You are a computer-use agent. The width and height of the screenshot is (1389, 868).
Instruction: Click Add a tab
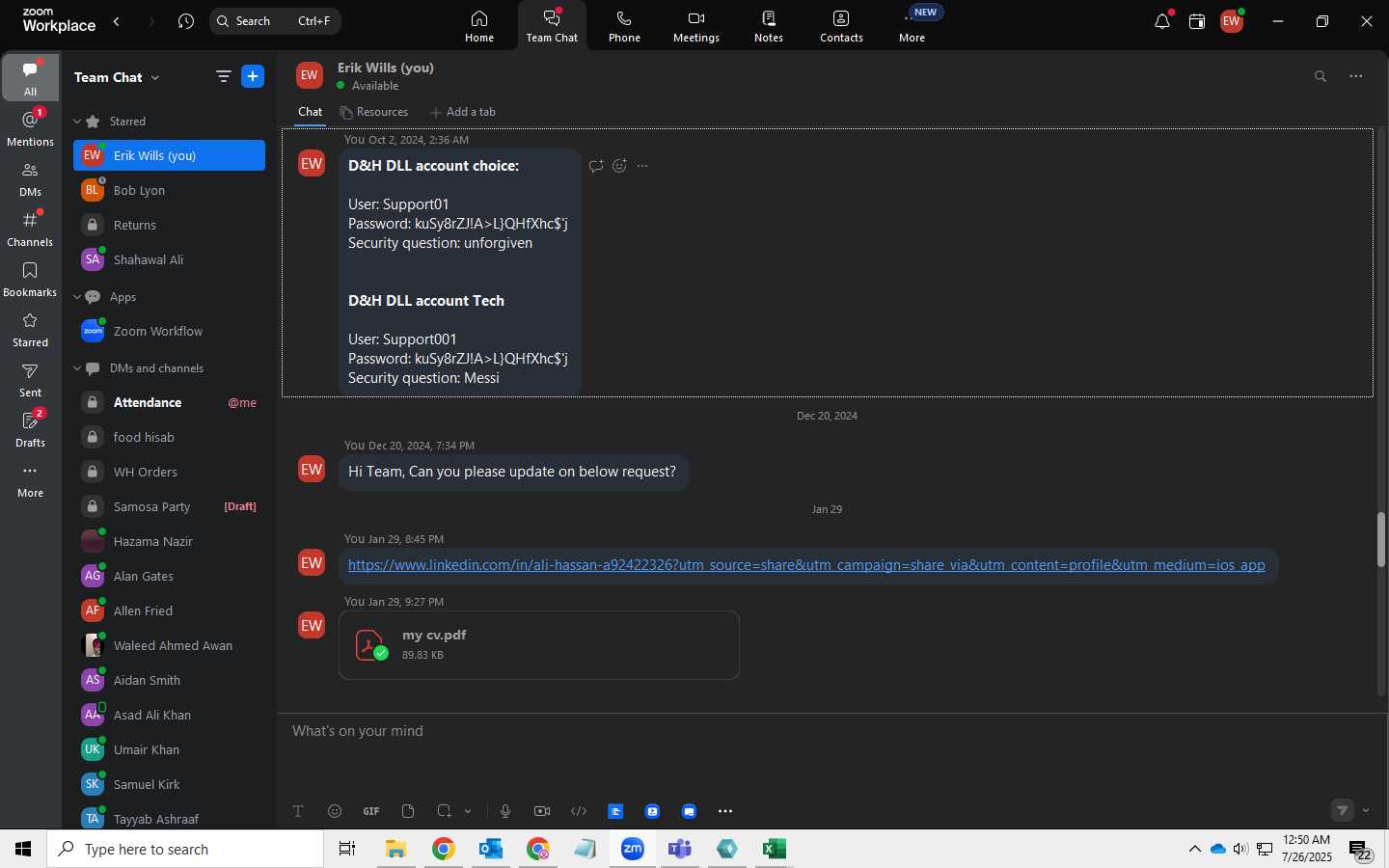[x=463, y=112]
